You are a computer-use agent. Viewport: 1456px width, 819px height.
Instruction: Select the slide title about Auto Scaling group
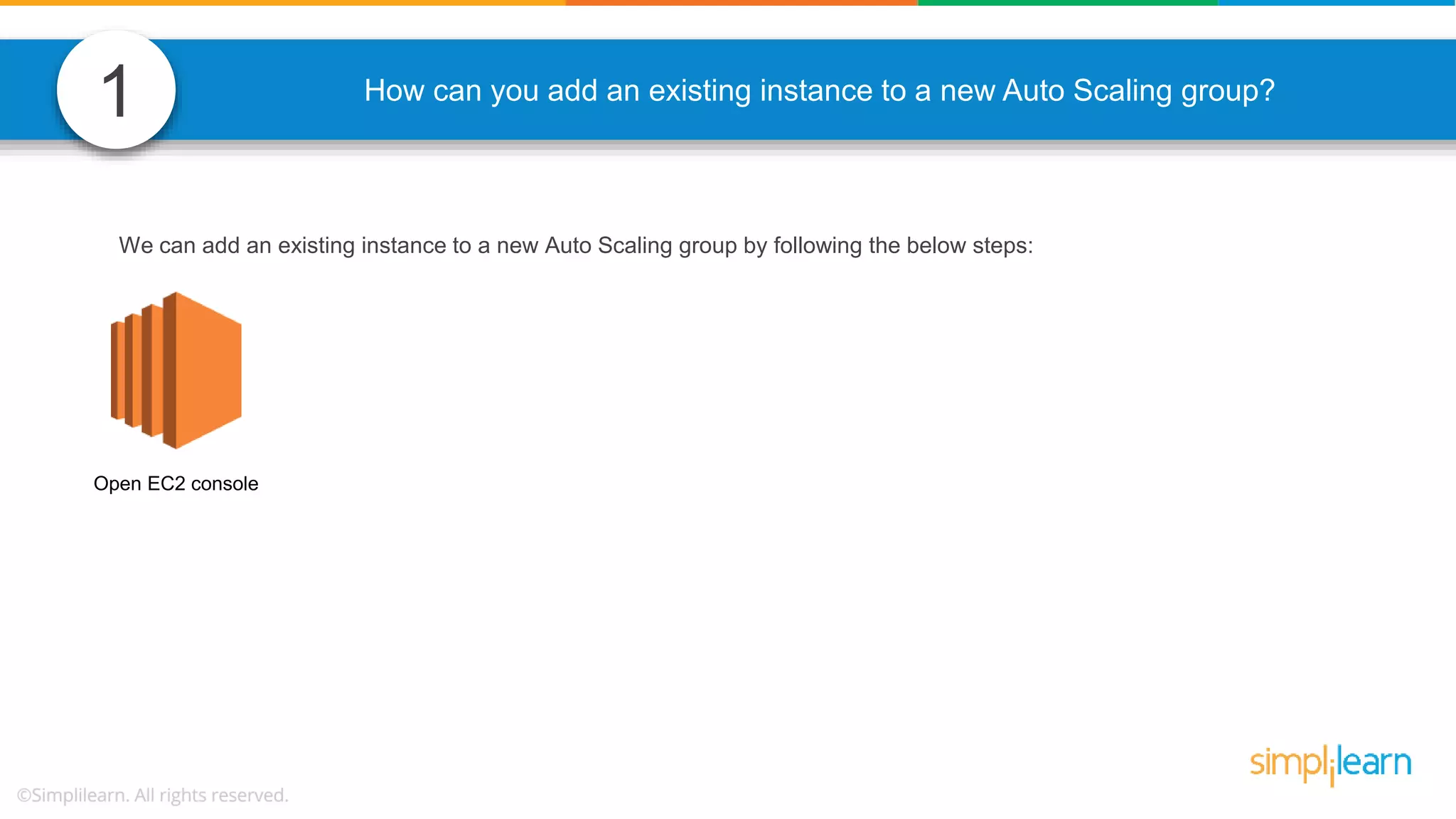click(819, 91)
